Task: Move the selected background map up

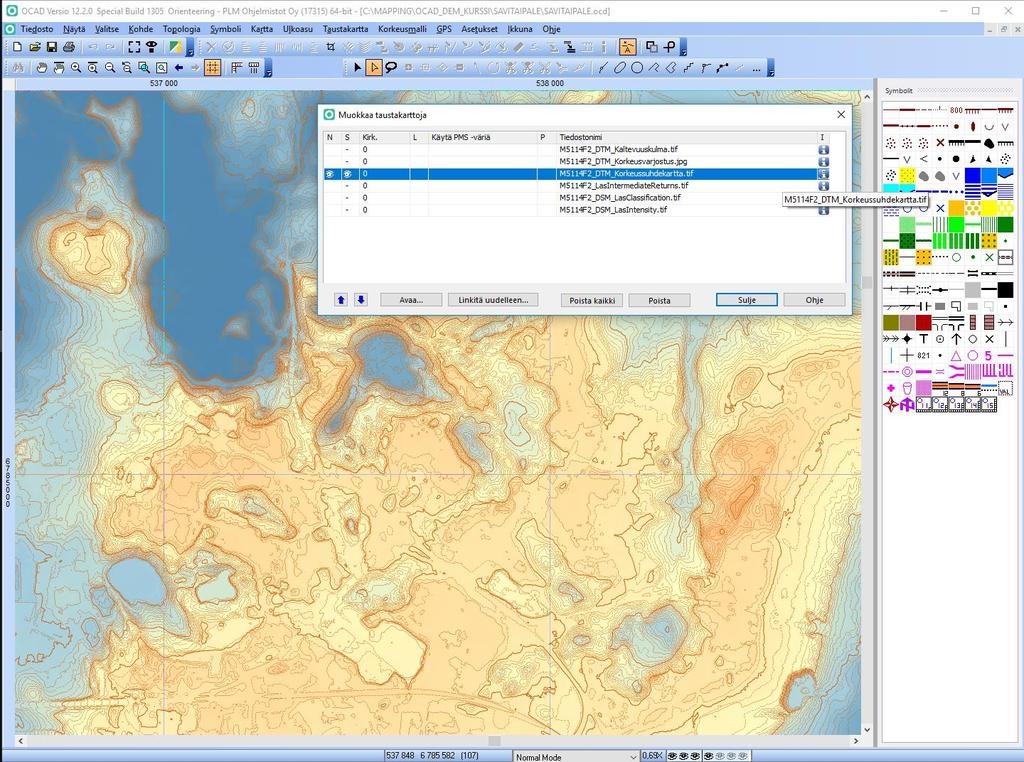Action: 341,300
